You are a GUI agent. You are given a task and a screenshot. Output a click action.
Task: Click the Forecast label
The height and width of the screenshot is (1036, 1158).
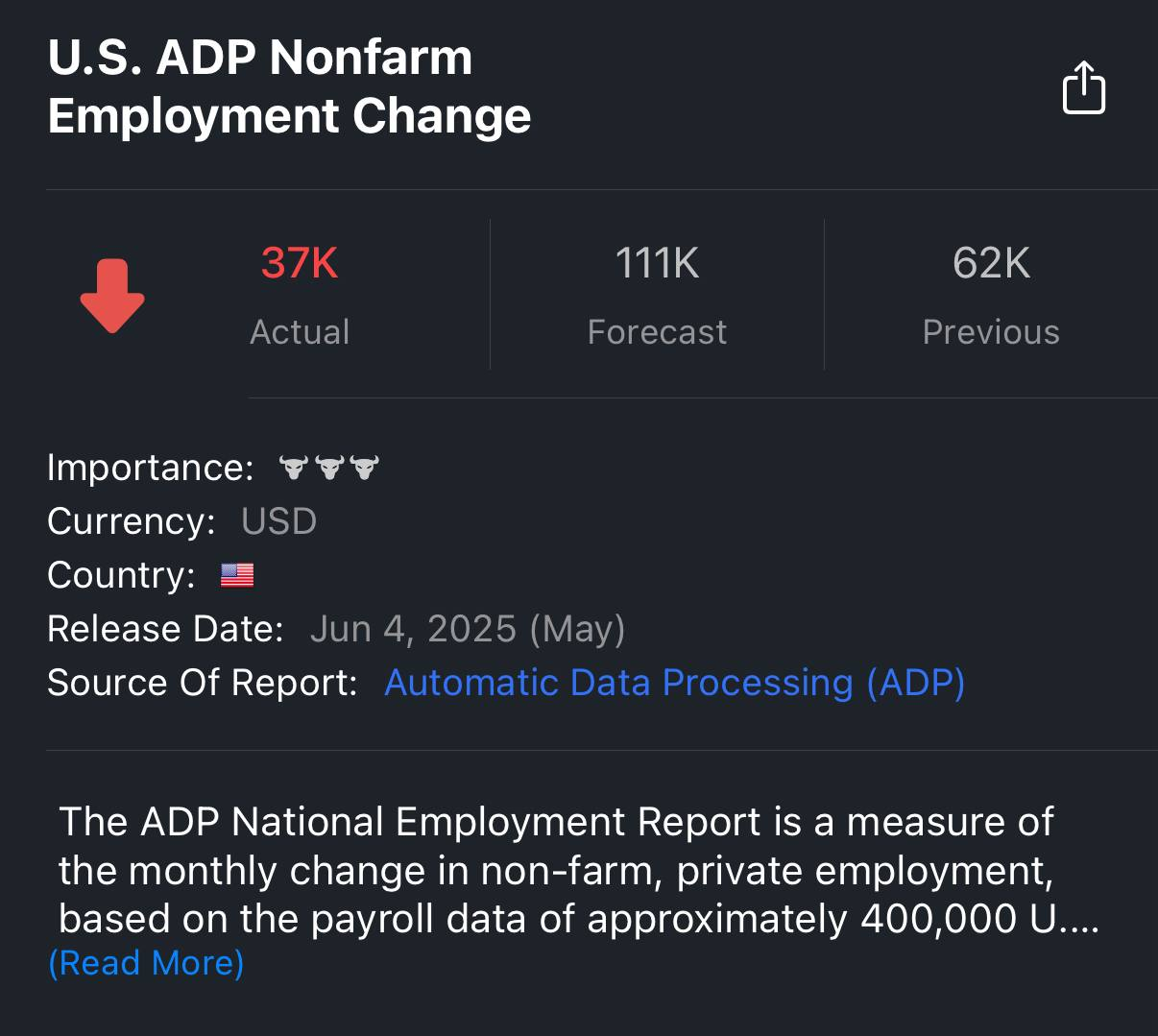pyautogui.click(x=657, y=332)
